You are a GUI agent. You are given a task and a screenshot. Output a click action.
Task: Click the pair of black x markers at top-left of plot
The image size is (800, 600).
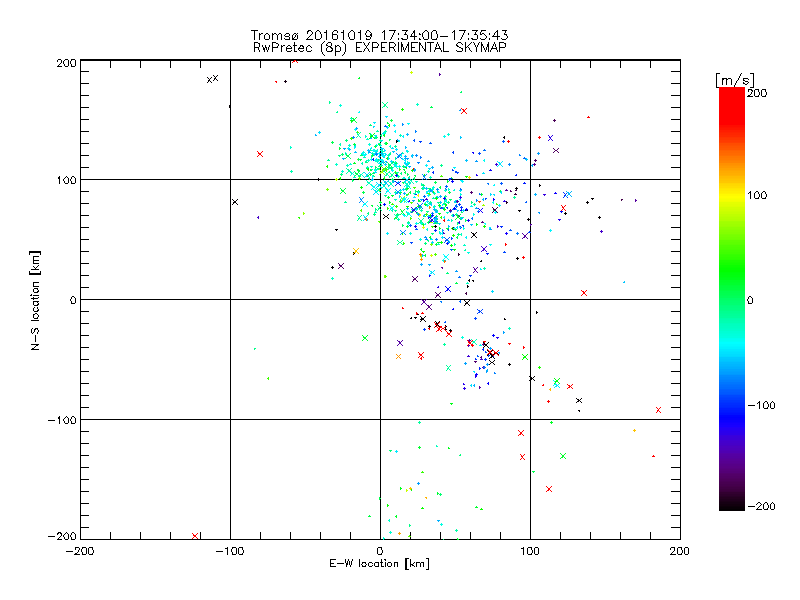click(212, 79)
